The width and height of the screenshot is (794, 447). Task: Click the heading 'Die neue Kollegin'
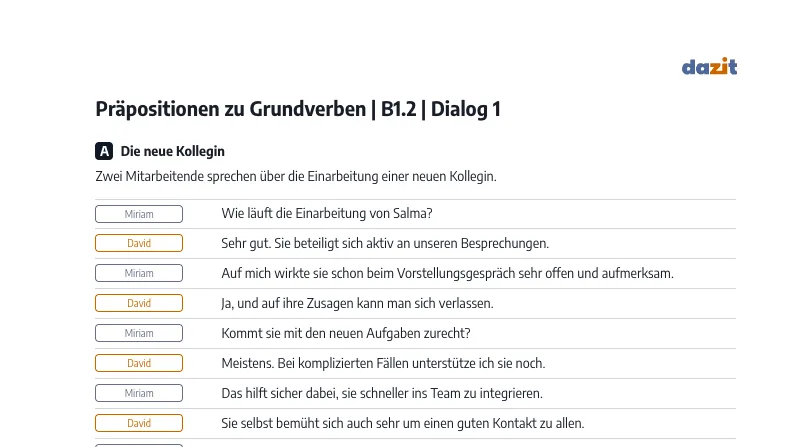(173, 151)
